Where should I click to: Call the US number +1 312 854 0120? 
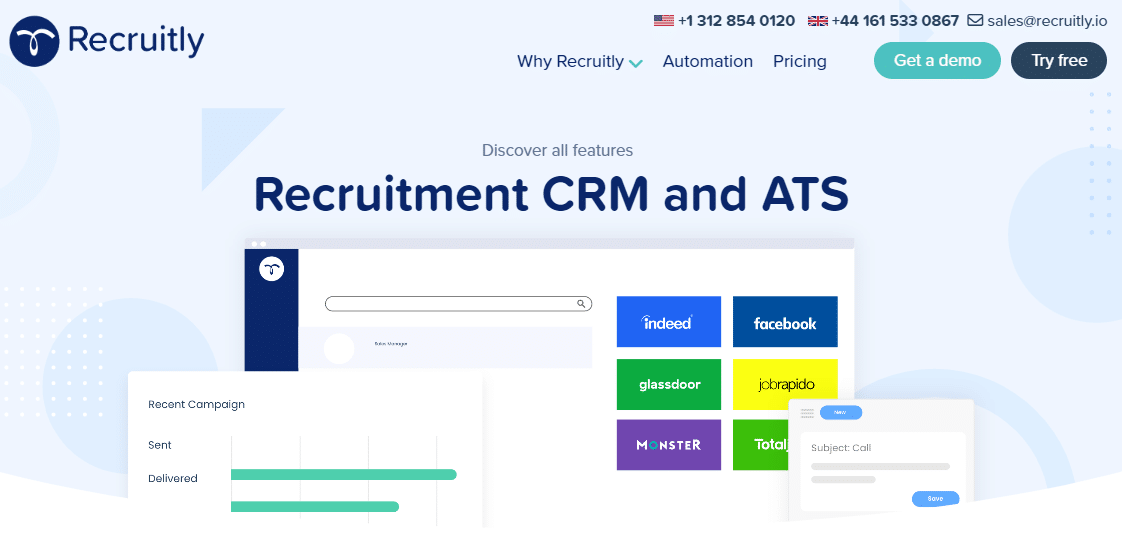[x=736, y=21]
